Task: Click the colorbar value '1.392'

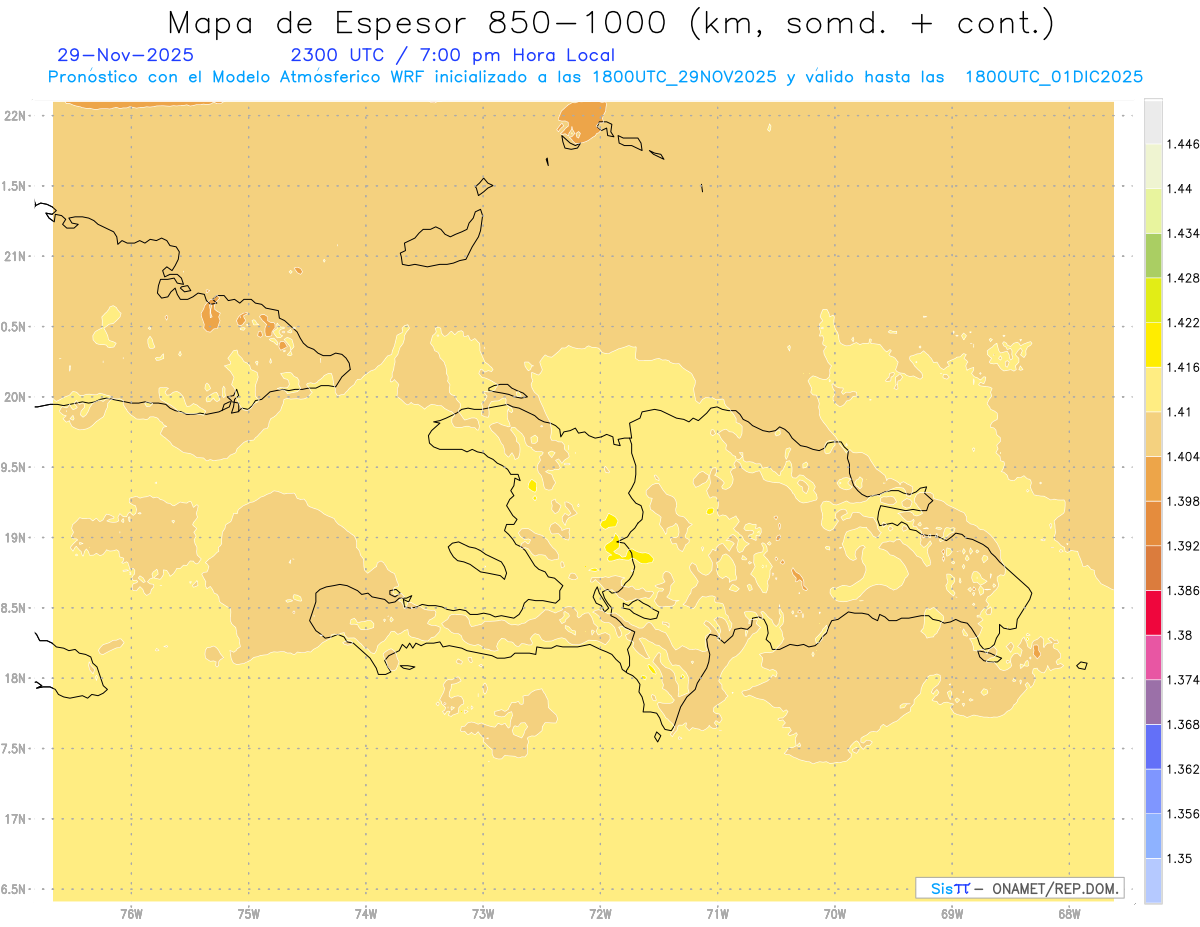Action: (x=1183, y=546)
